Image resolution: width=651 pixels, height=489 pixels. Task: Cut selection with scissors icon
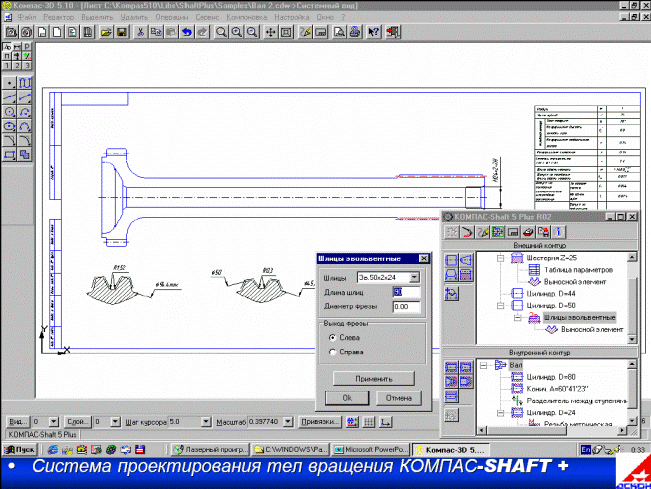click(141, 32)
